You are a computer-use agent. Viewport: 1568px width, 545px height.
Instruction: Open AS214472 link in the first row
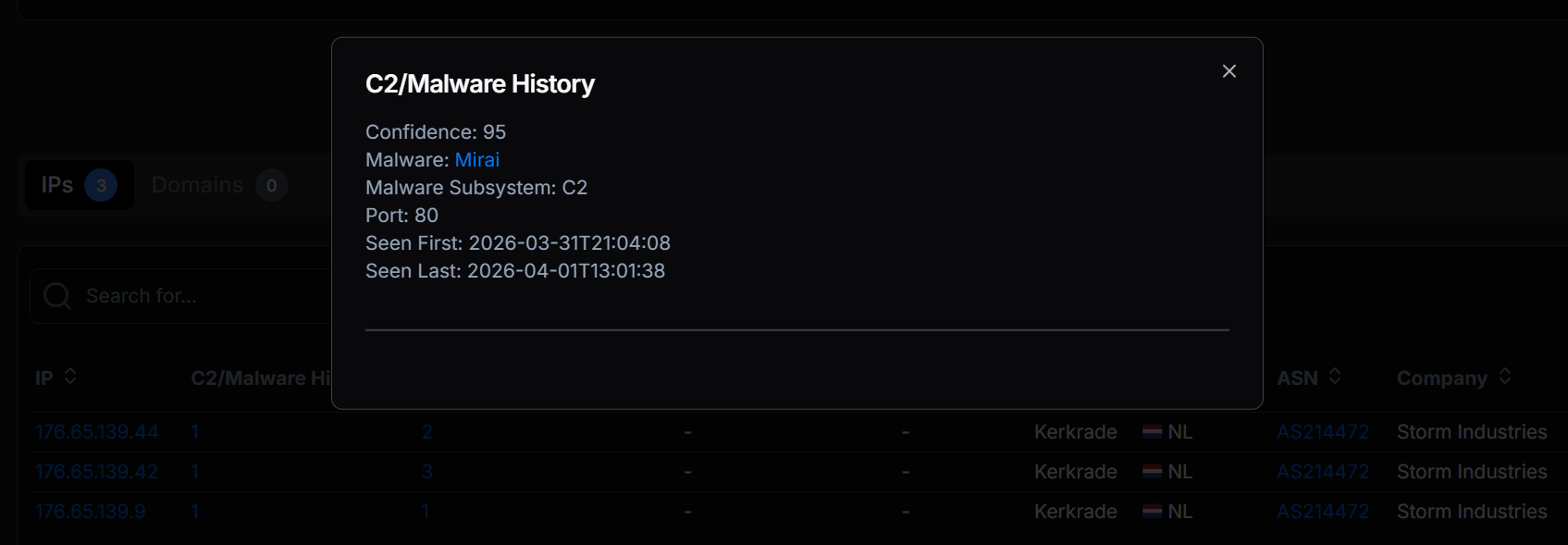coord(1323,432)
